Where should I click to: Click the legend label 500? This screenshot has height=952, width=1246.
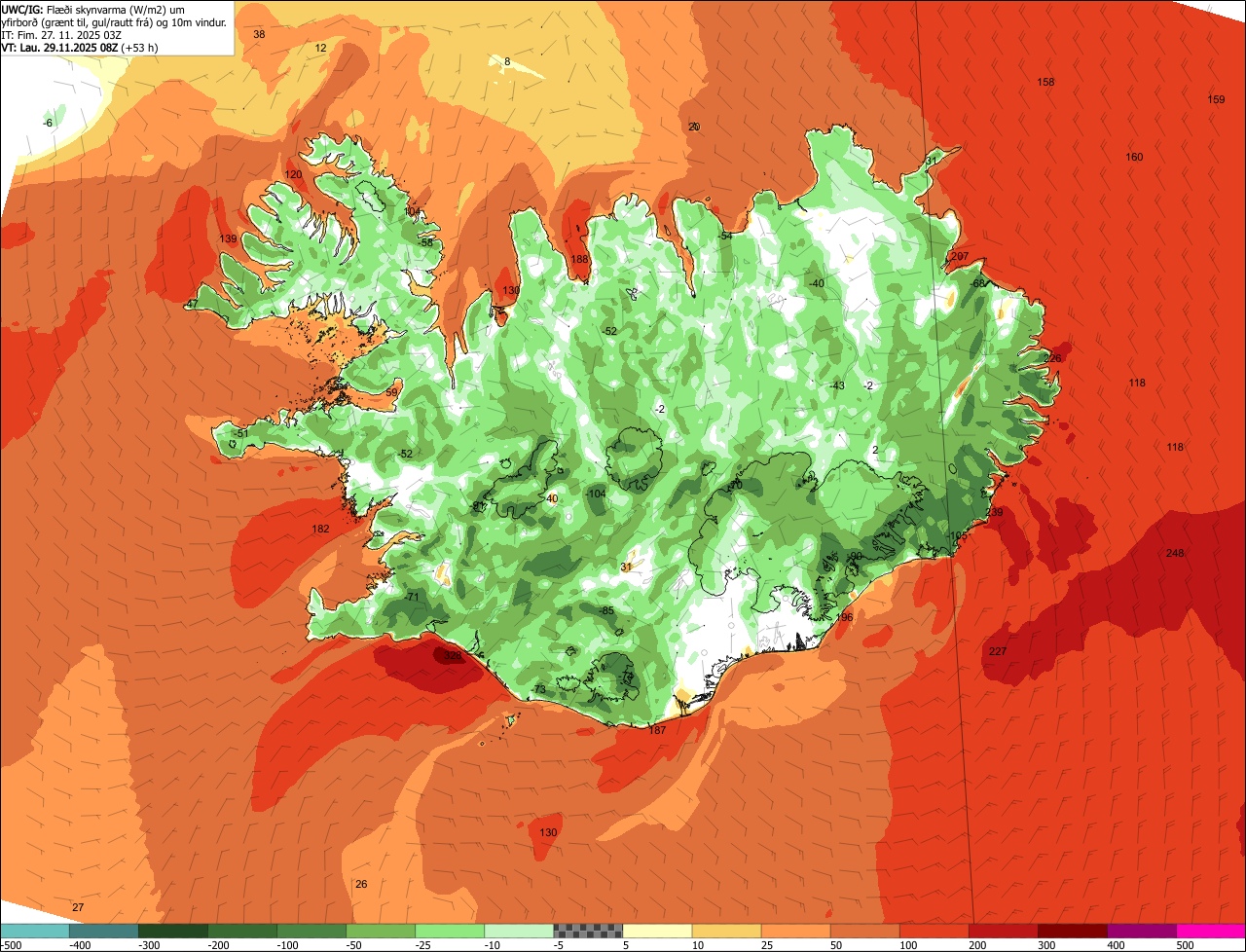coord(1185,945)
